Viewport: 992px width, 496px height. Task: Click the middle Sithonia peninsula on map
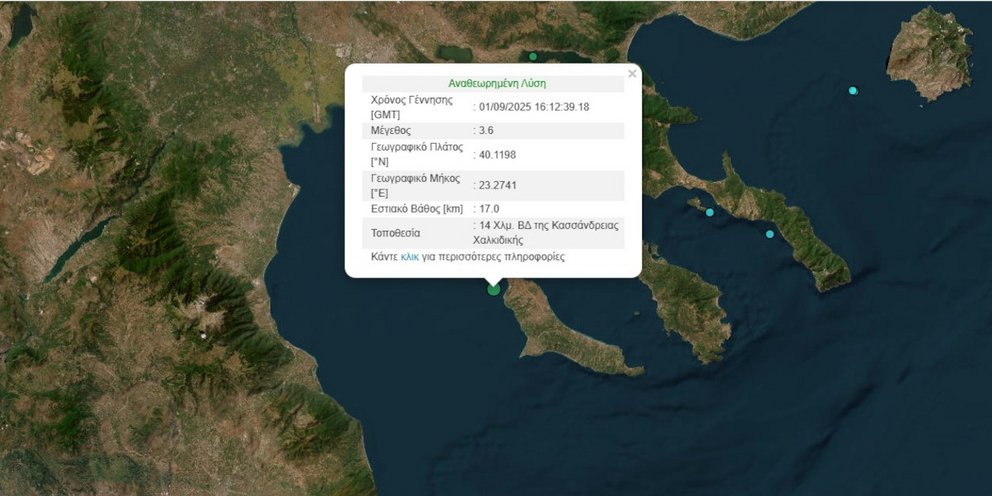pyautogui.click(x=685, y=304)
